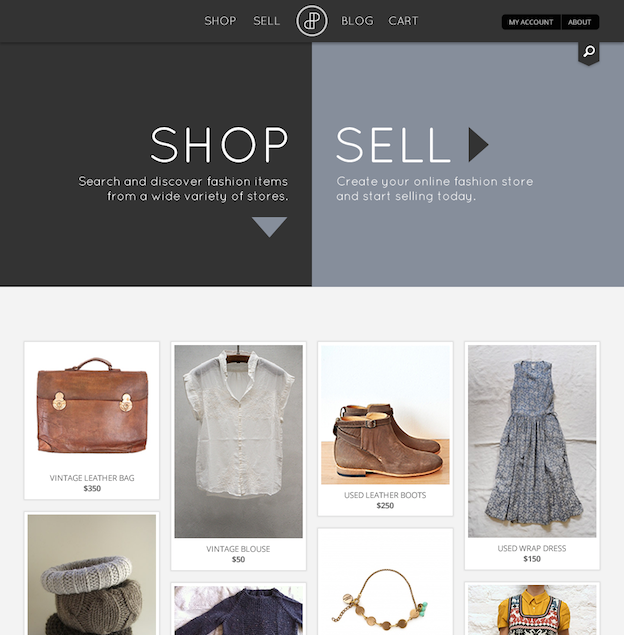Viewport: 624px width, 635px height.
Task: View the used wrap dress photo
Action: coord(532,441)
